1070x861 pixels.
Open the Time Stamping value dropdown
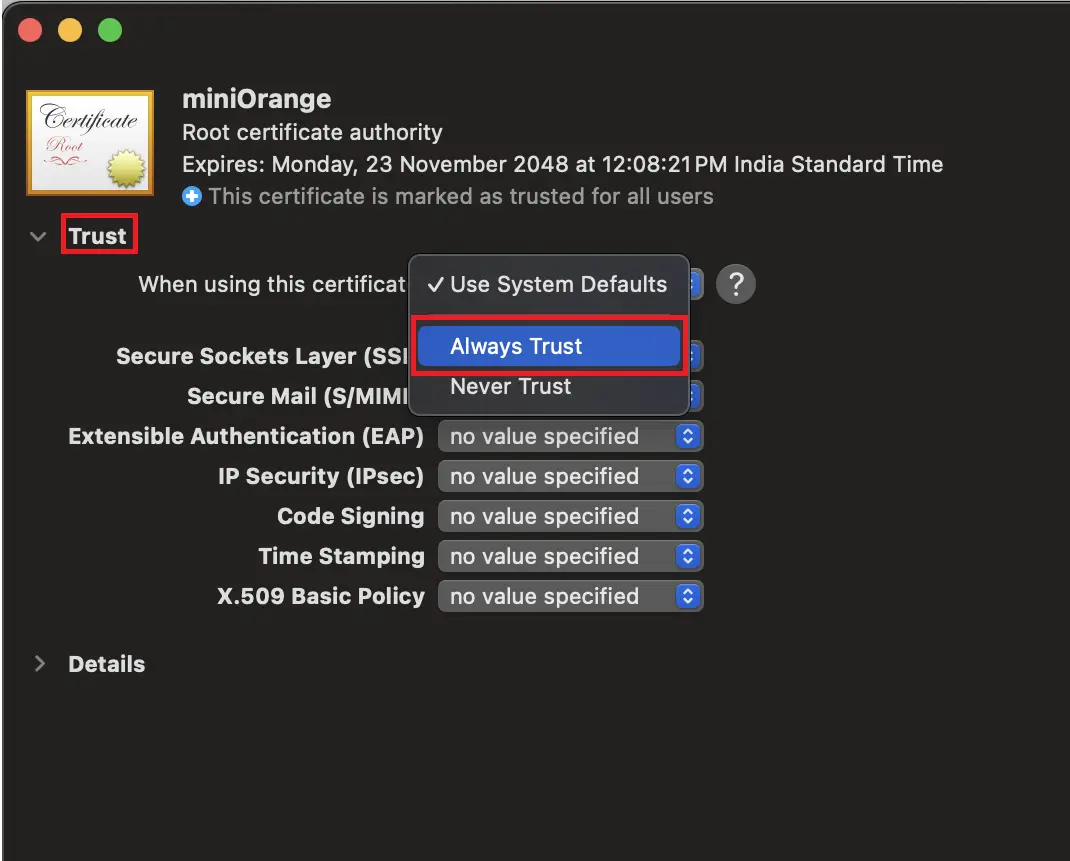pyautogui.click(x=570, y=556)
